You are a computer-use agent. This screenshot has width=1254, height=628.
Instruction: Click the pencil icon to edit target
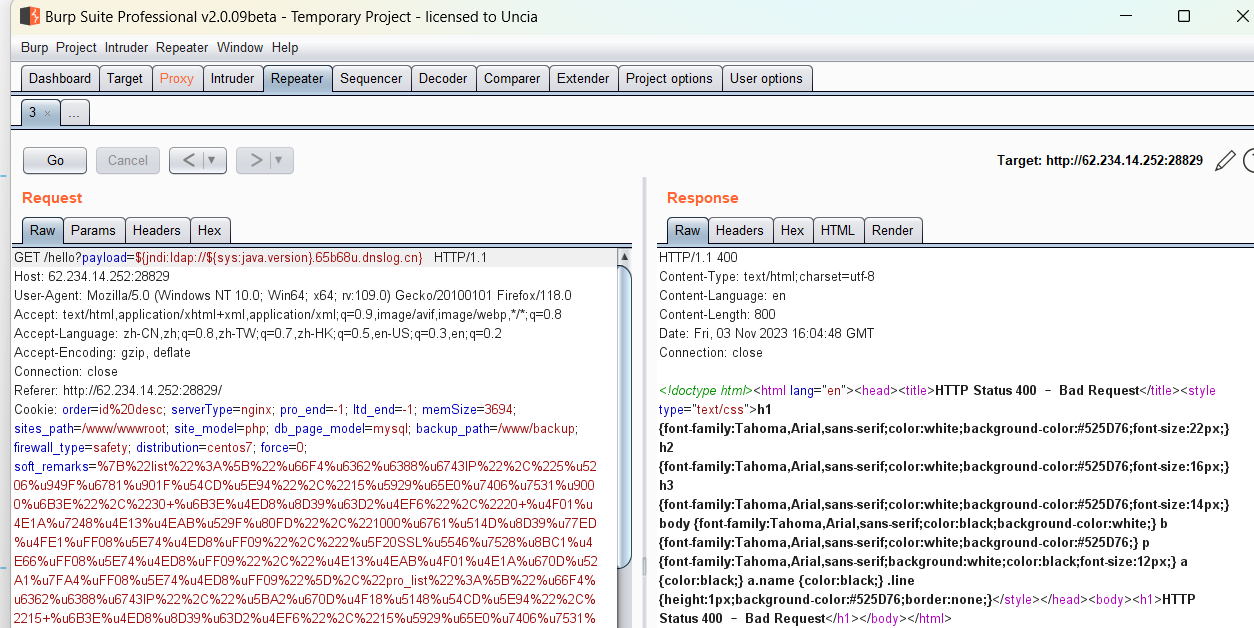[x=1225, y=160]
